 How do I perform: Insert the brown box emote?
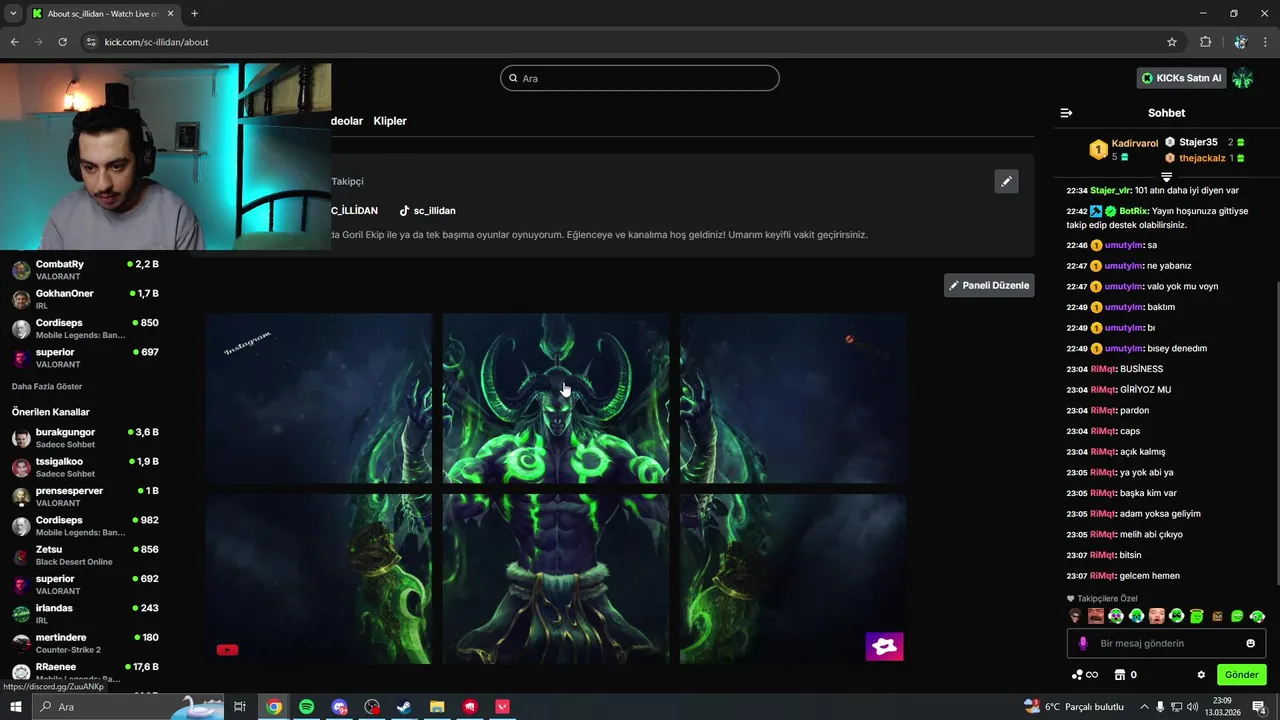coord(1217,616)
